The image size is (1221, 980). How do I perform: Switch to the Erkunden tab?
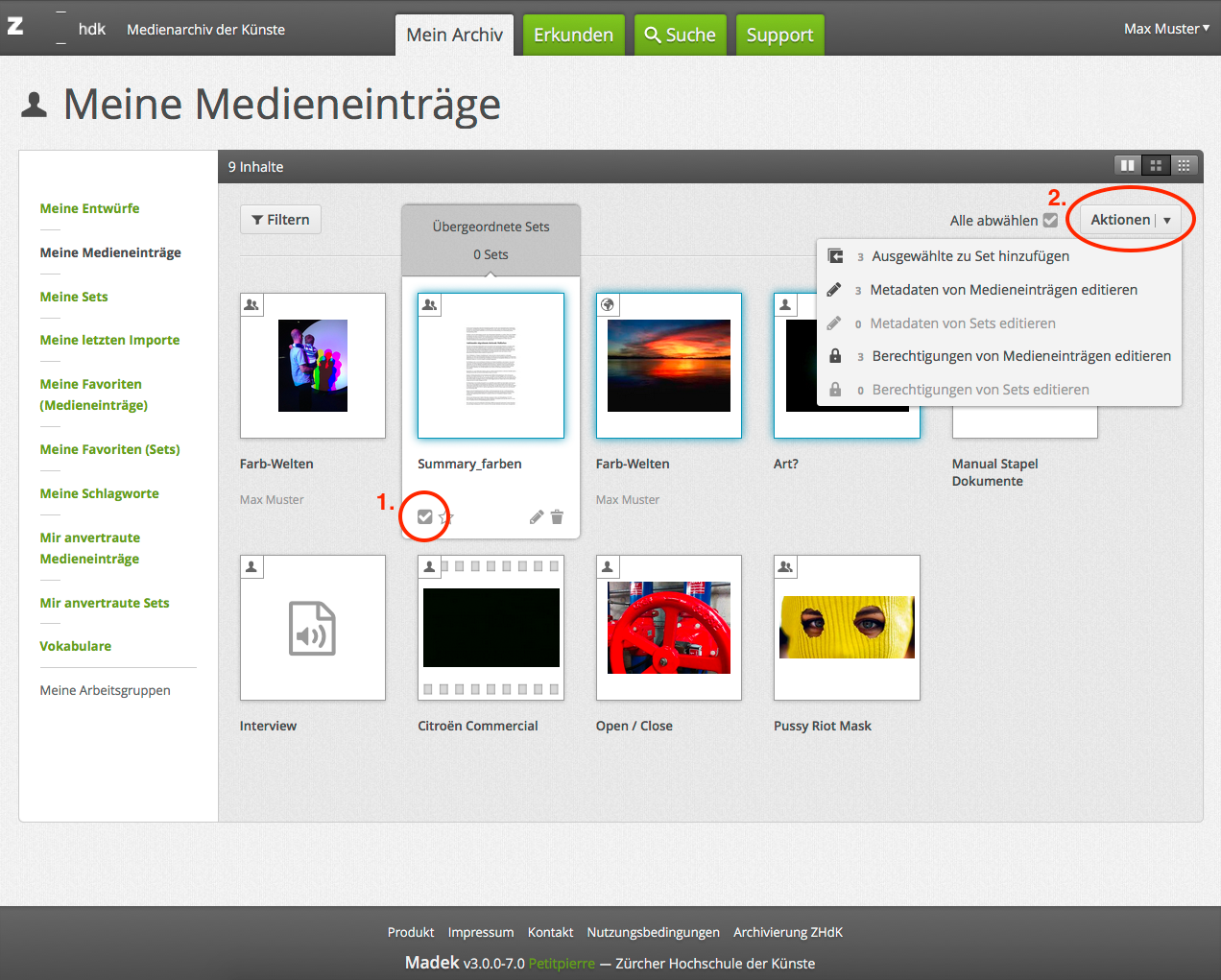pyautogui.click(x=573, y=36)
